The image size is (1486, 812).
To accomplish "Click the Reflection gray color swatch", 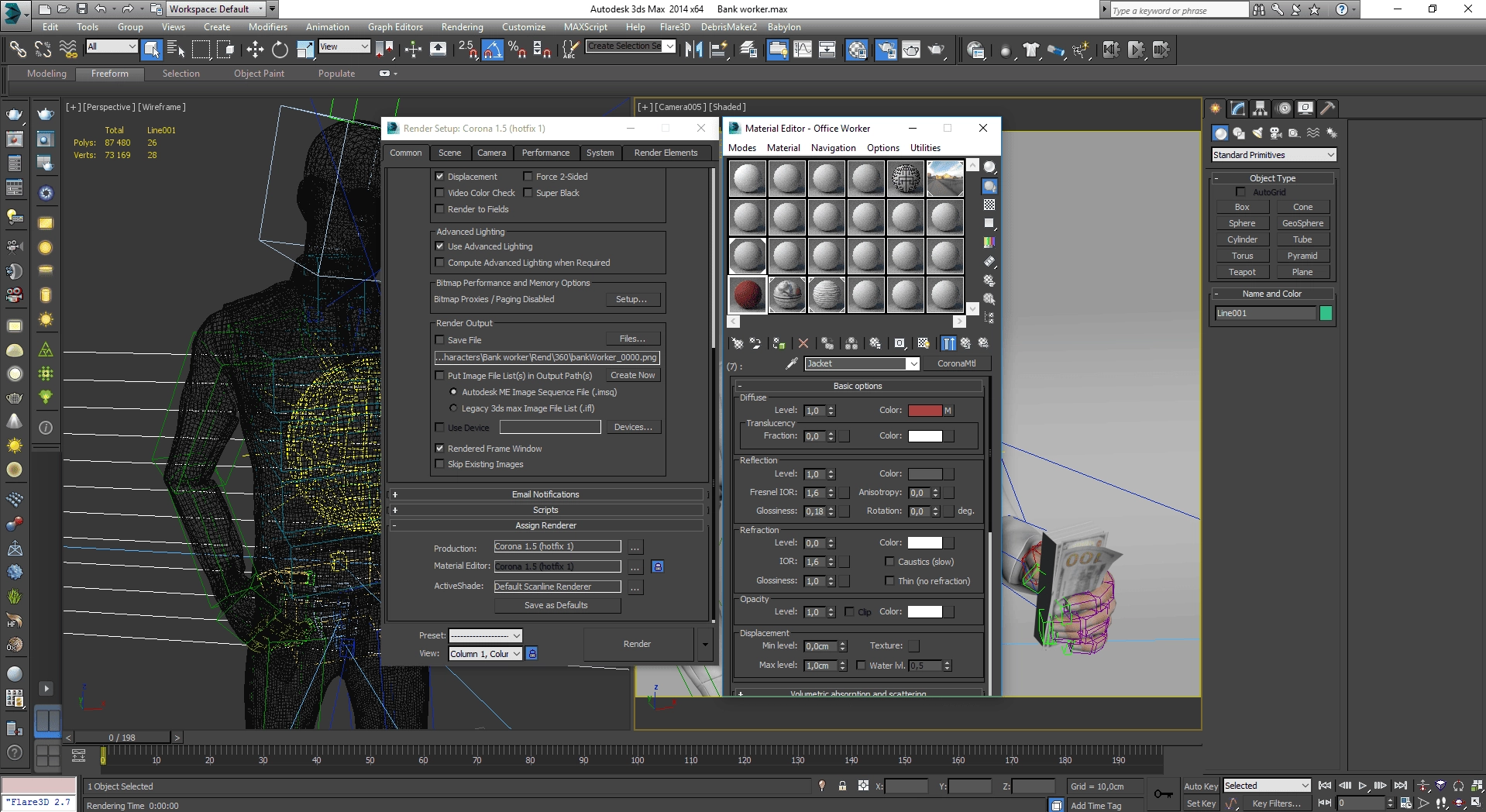I will [925, 474].
